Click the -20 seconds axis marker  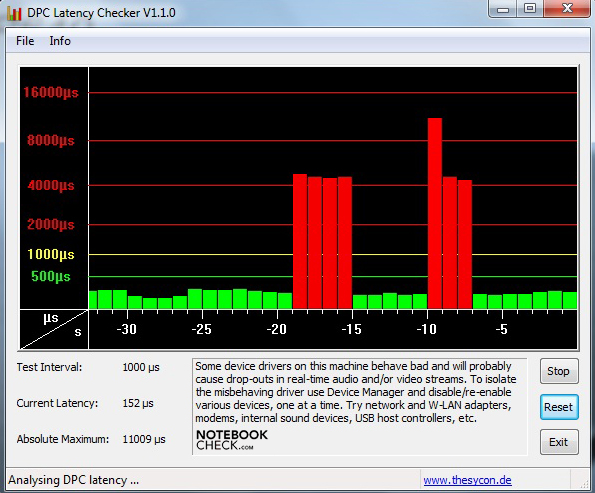277,329
